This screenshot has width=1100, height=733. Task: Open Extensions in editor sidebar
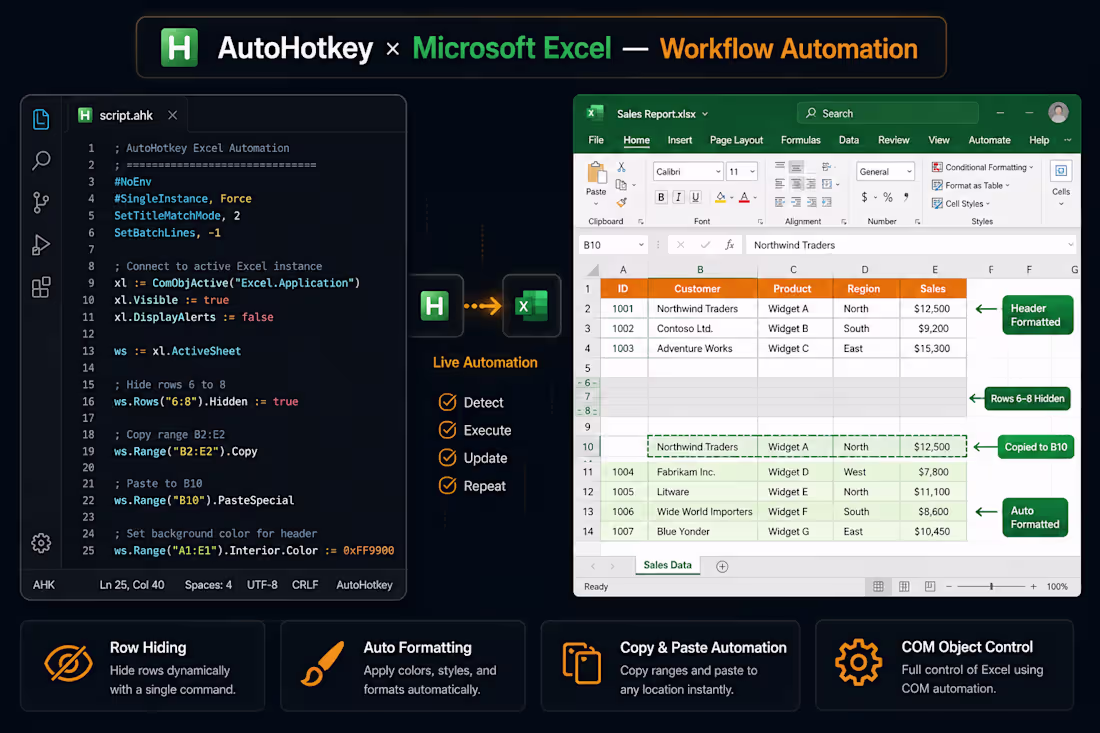click(41, 287)
